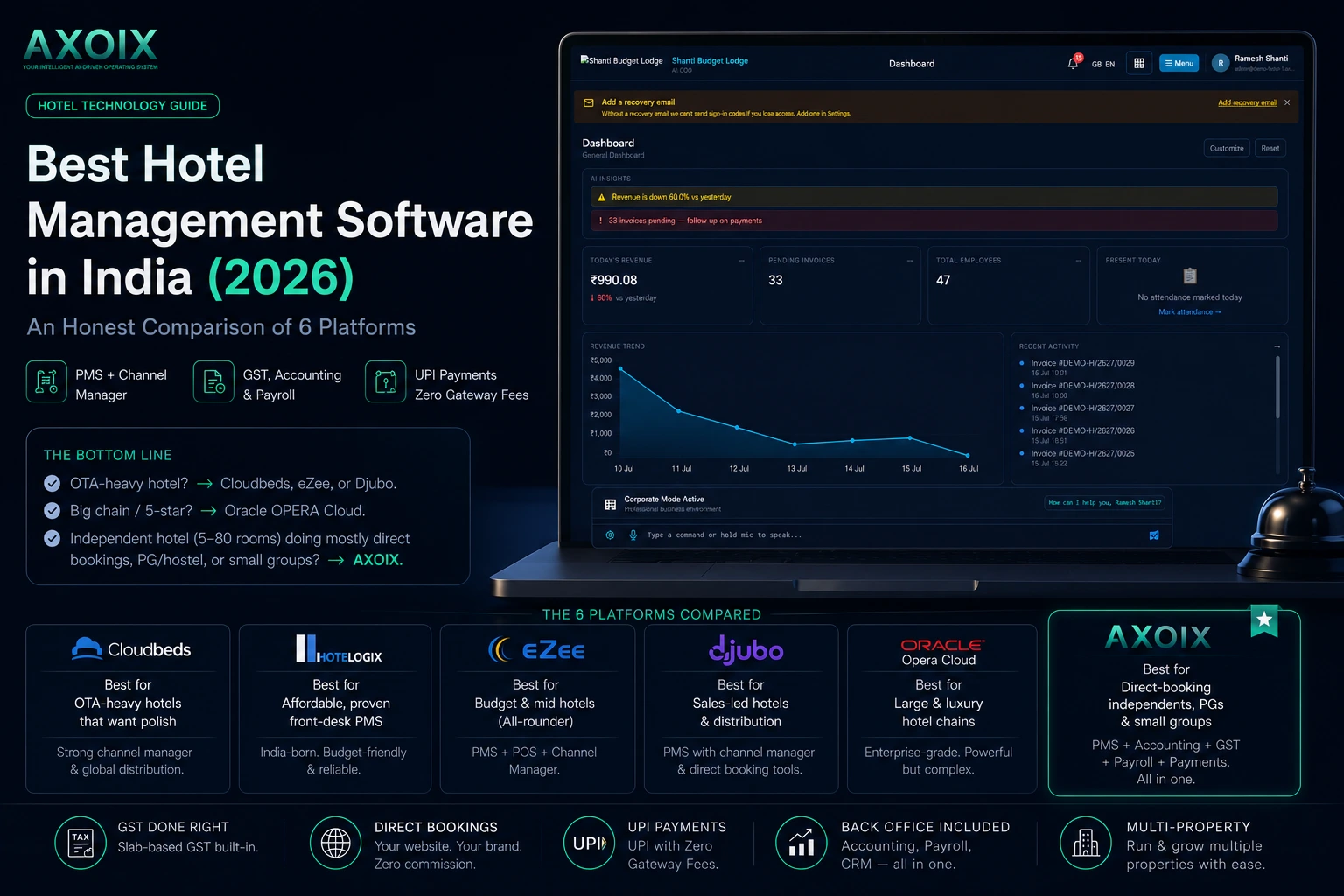Click the GST, Accounting & Payroll icon
The image size is (1344, 896).
pos(213,381)
